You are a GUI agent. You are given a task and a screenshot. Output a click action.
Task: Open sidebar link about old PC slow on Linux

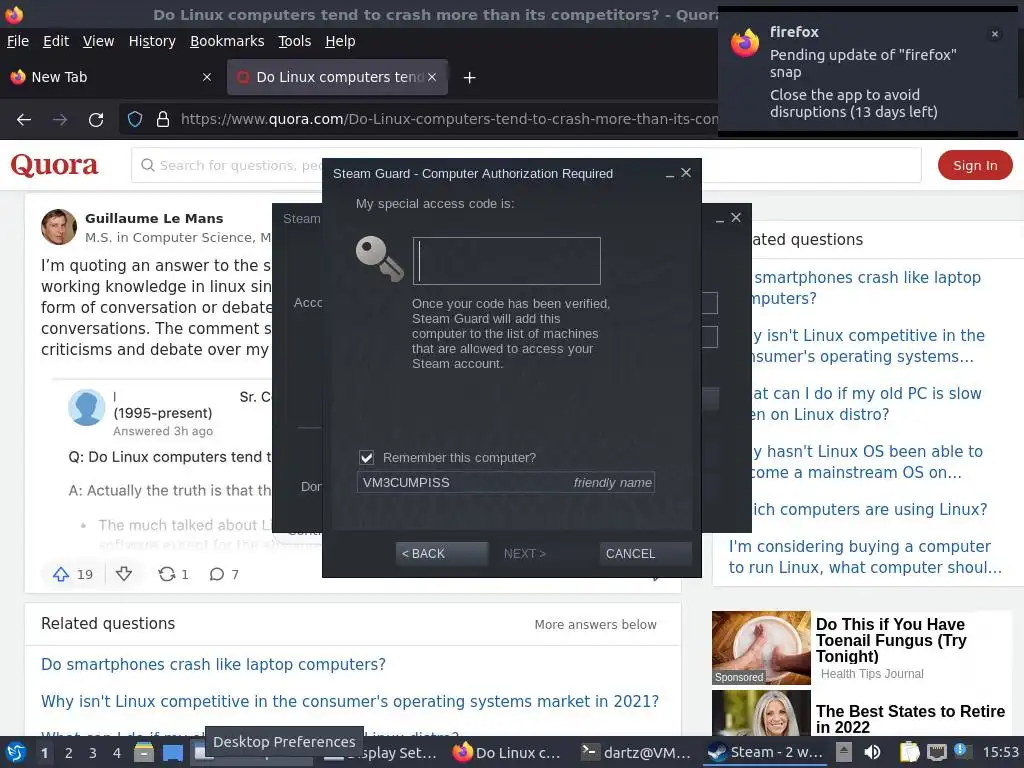(867, 404)
